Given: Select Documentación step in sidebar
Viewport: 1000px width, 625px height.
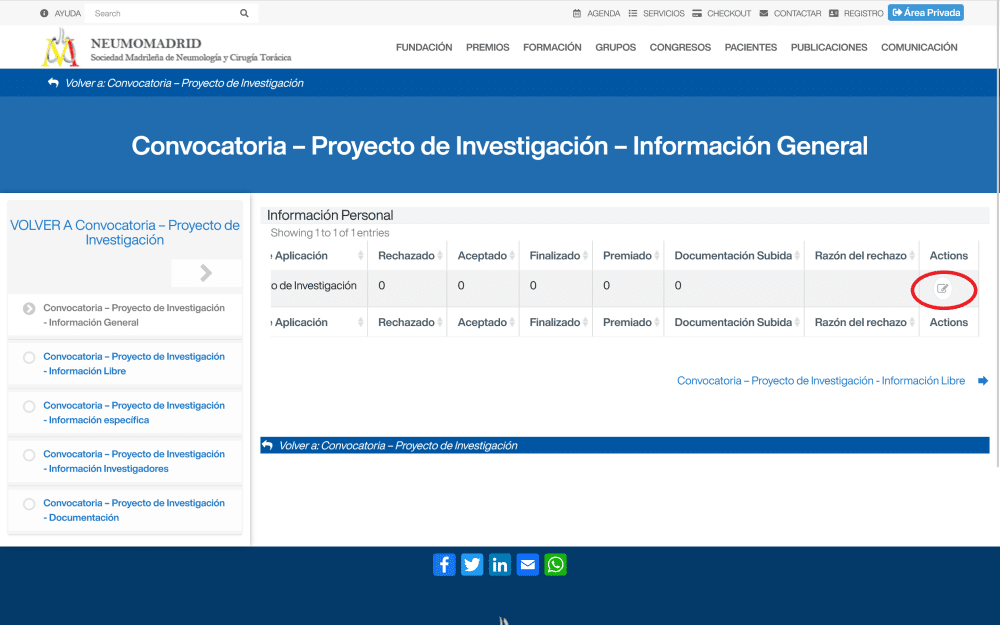Looking at the screenshot, I should click(133, 510).
